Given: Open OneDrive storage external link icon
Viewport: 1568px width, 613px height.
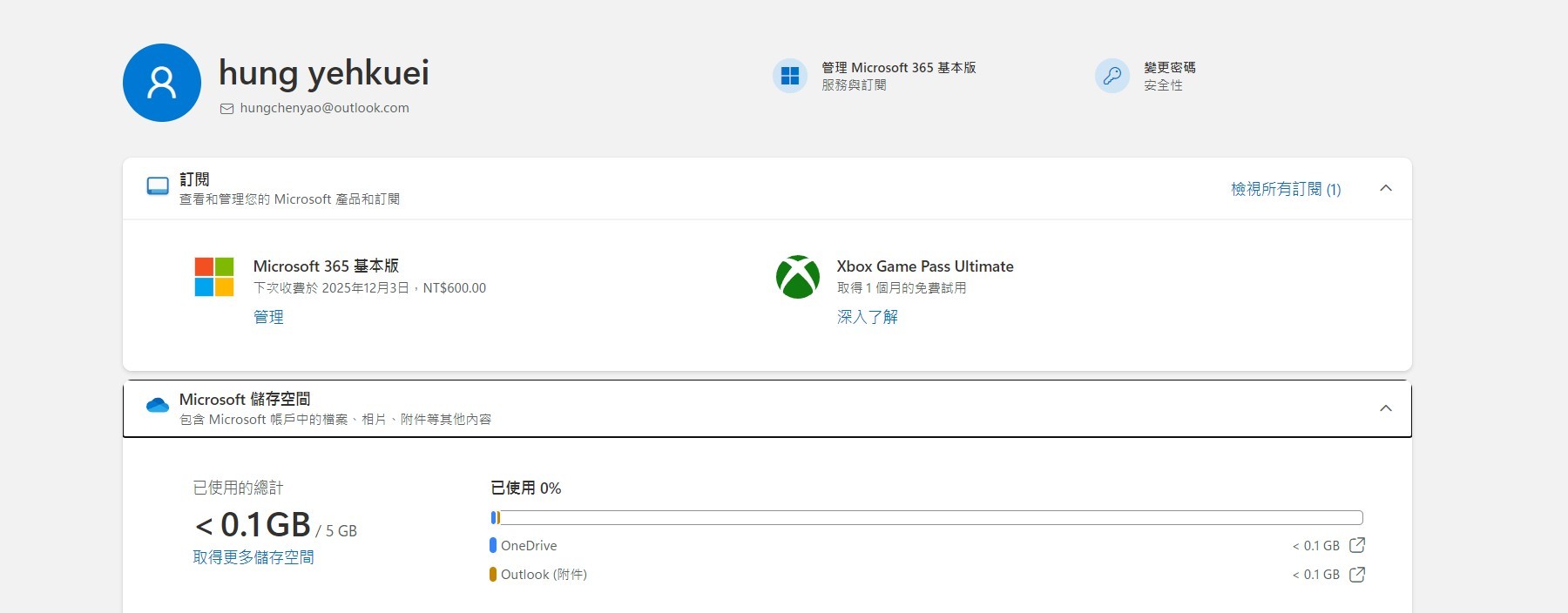Looking at the screenshot, I should point(1357,545).
